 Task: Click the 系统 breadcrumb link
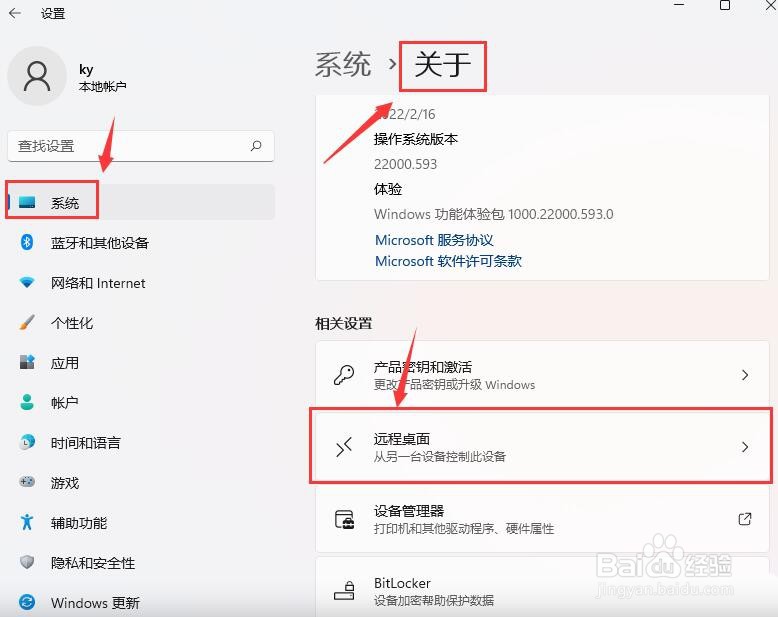pyautogui.click(x=343, y=64)
